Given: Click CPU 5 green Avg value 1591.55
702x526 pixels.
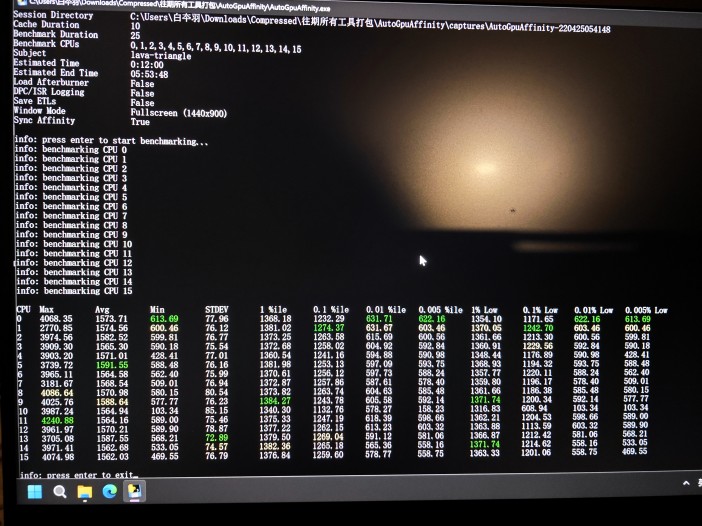Looking at the screenshot, I should point(111,365).
